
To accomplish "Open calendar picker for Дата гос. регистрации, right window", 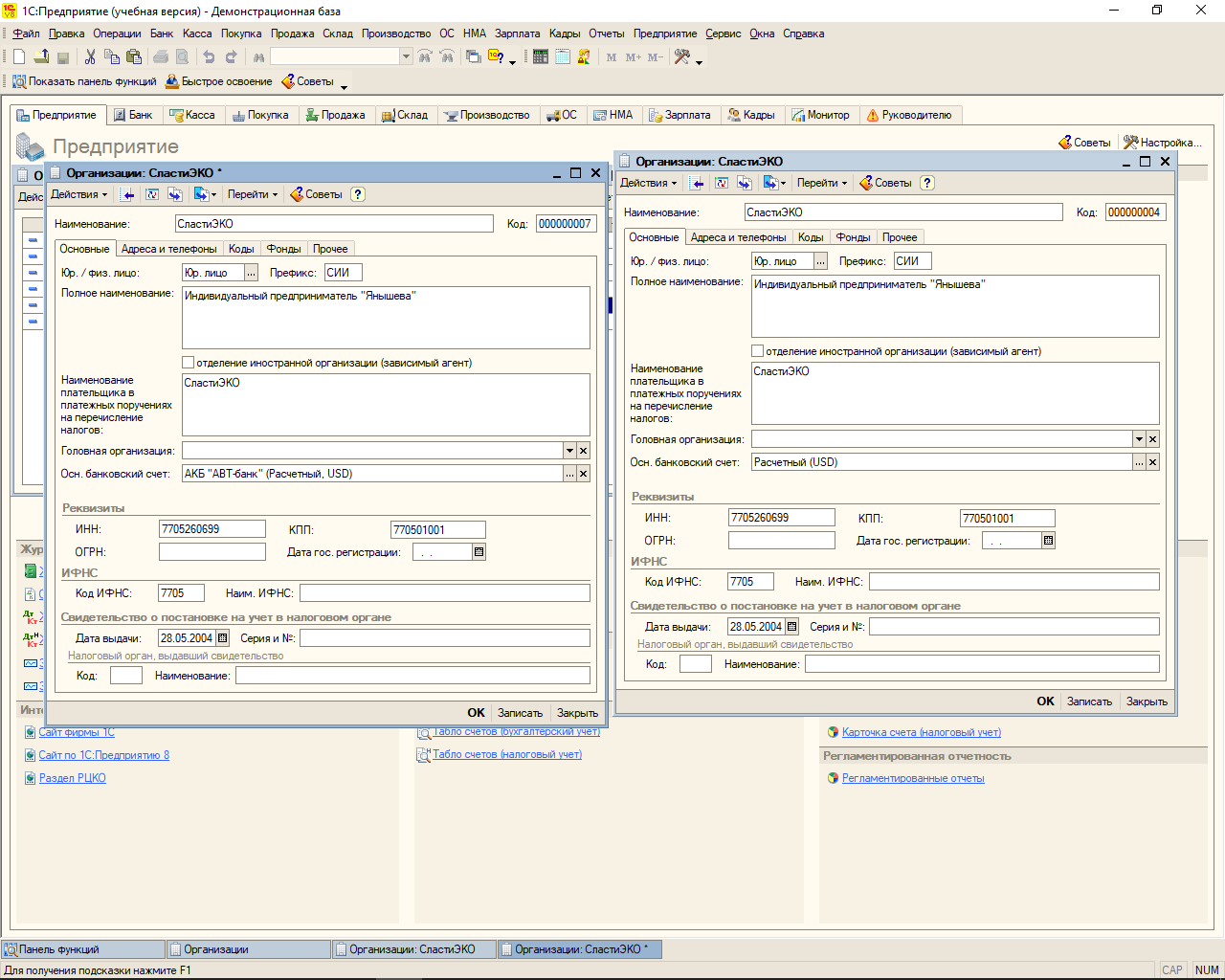I will (x=1048, y=541).
